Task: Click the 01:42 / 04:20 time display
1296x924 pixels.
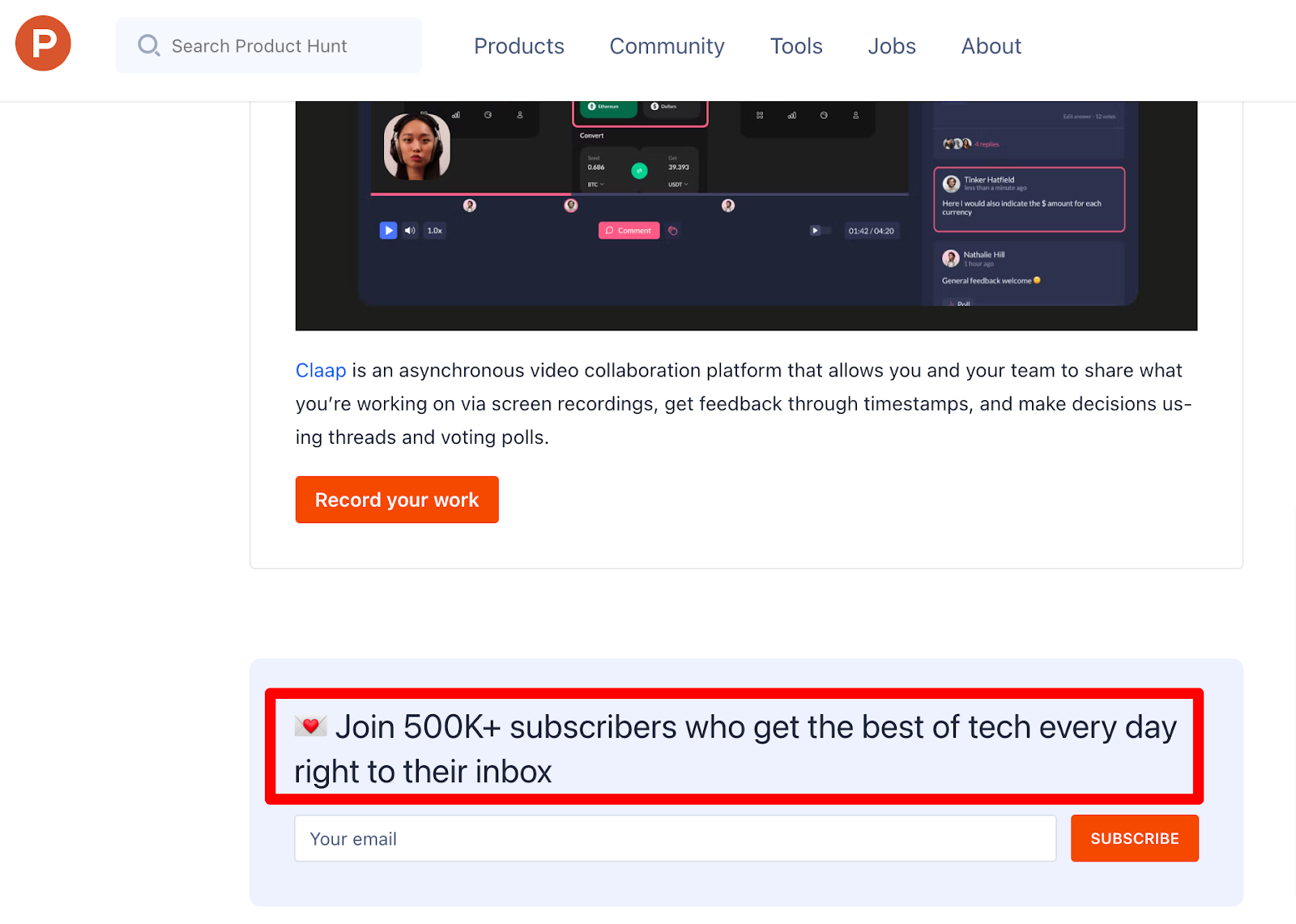Action: tap(872, 231)
